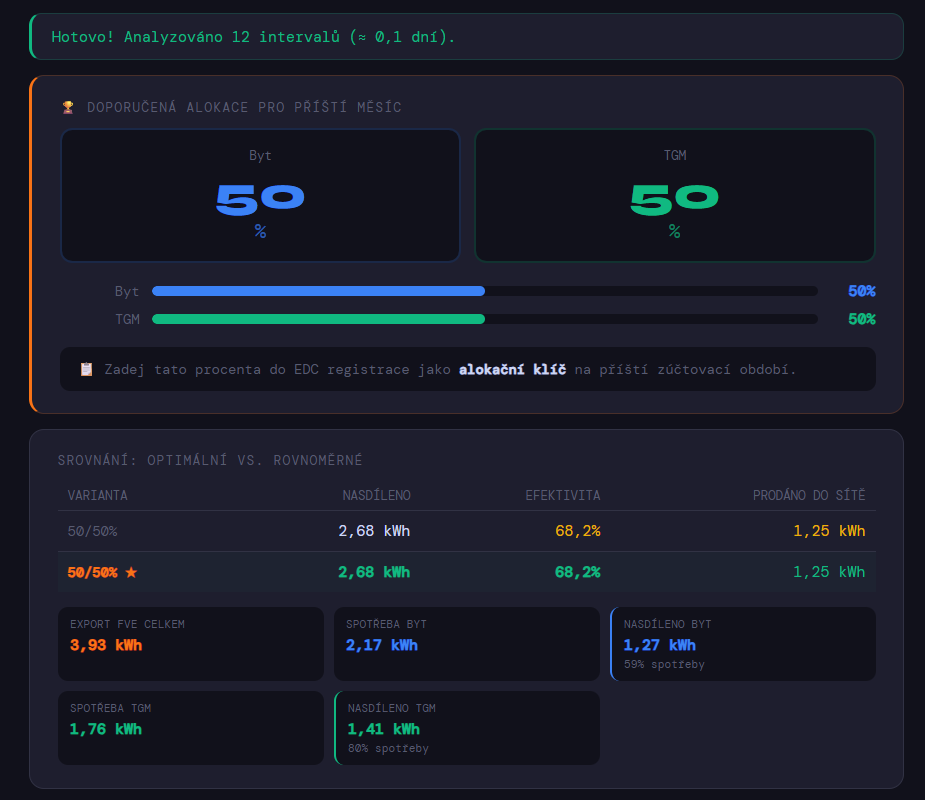Image resolution: width=925 pixels, height=800 pixels.
Task: Click the clipboard icon in the EDC hint
Action: point(86,369)
